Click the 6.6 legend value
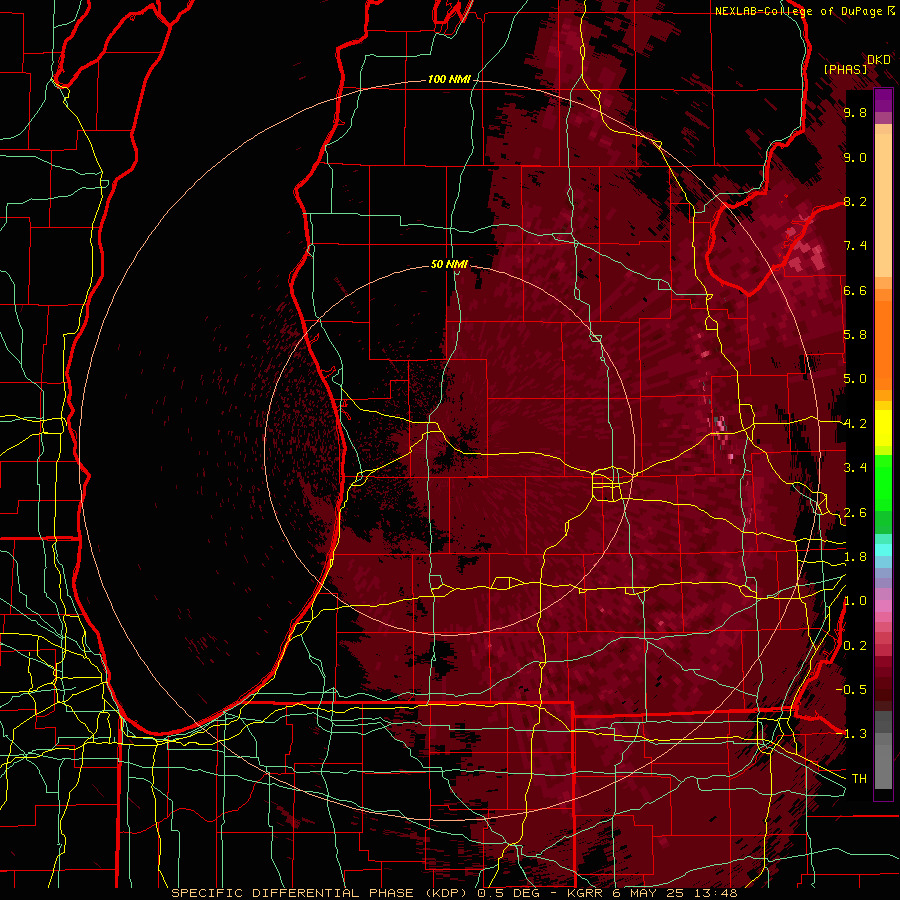The width and height of the screenshot is (900, 900). click(855, 290)
